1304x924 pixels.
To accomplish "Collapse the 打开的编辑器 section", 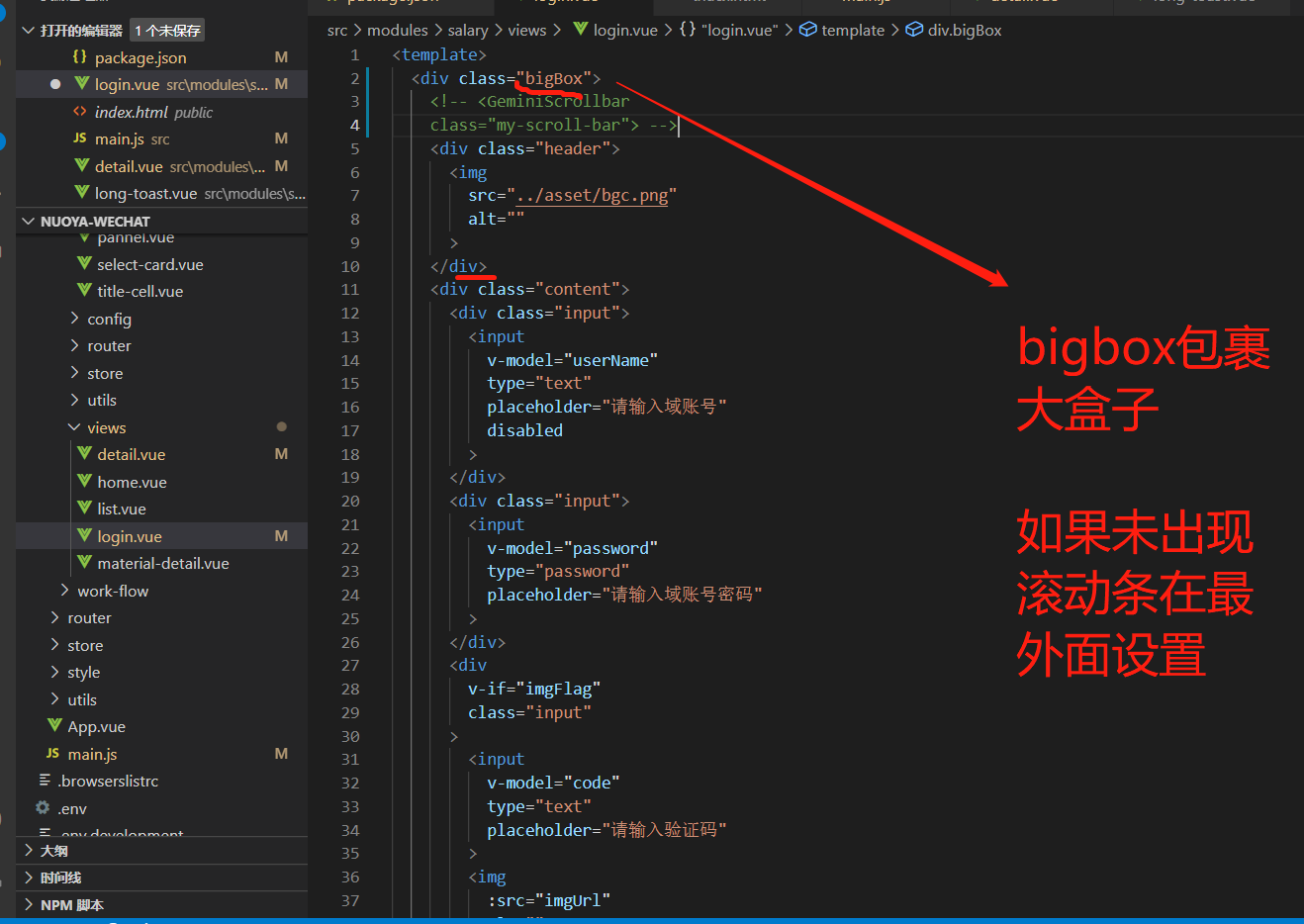I will 28,29.
